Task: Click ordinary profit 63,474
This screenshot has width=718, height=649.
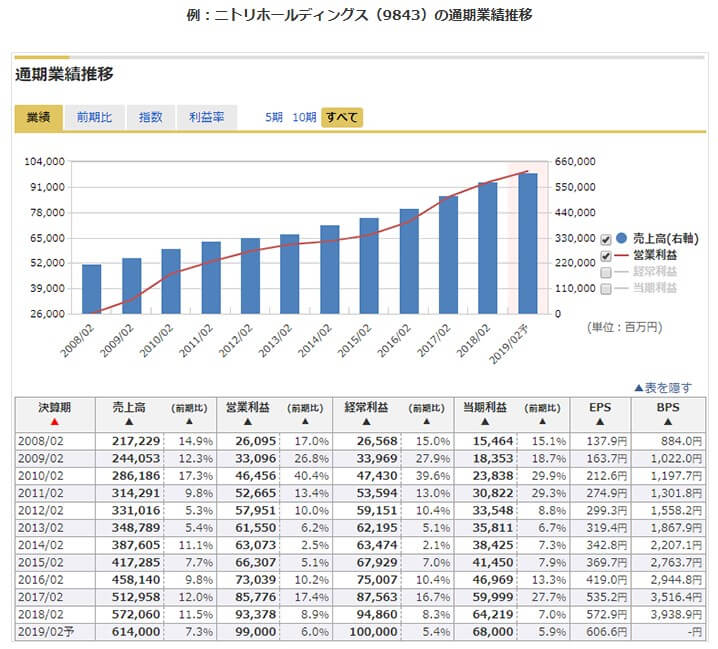Action: point(377,545)
